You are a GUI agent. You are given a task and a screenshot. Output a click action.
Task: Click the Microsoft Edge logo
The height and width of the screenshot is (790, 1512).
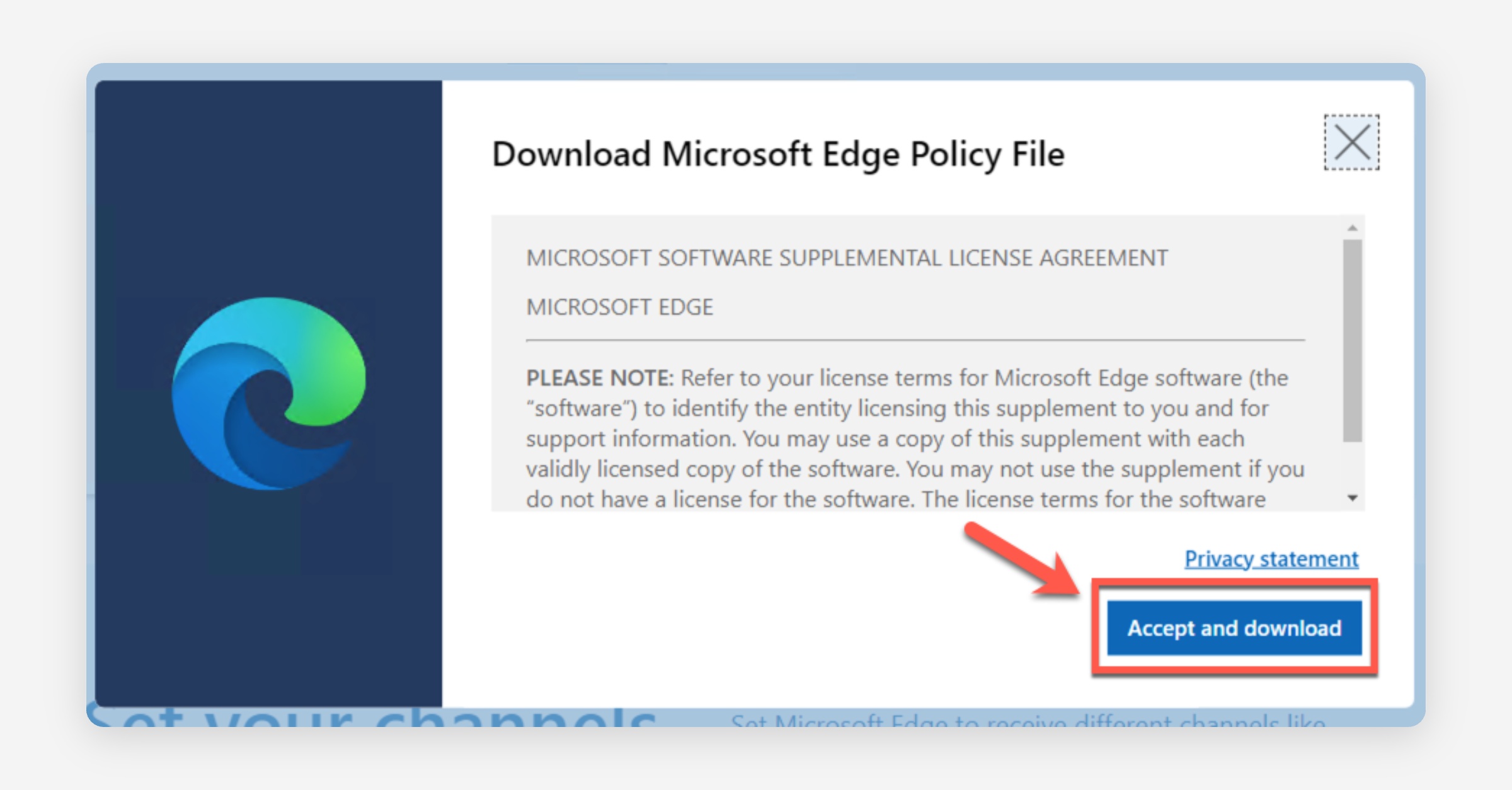click(x=269, y=393)
